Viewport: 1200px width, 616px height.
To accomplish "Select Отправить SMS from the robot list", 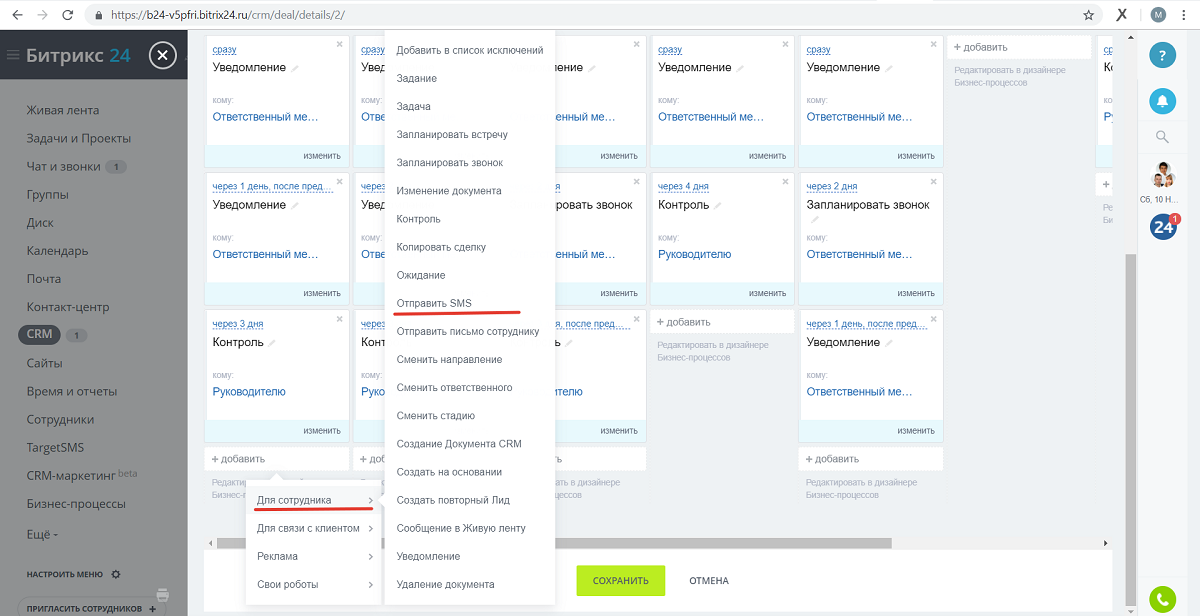I will 434,303.
